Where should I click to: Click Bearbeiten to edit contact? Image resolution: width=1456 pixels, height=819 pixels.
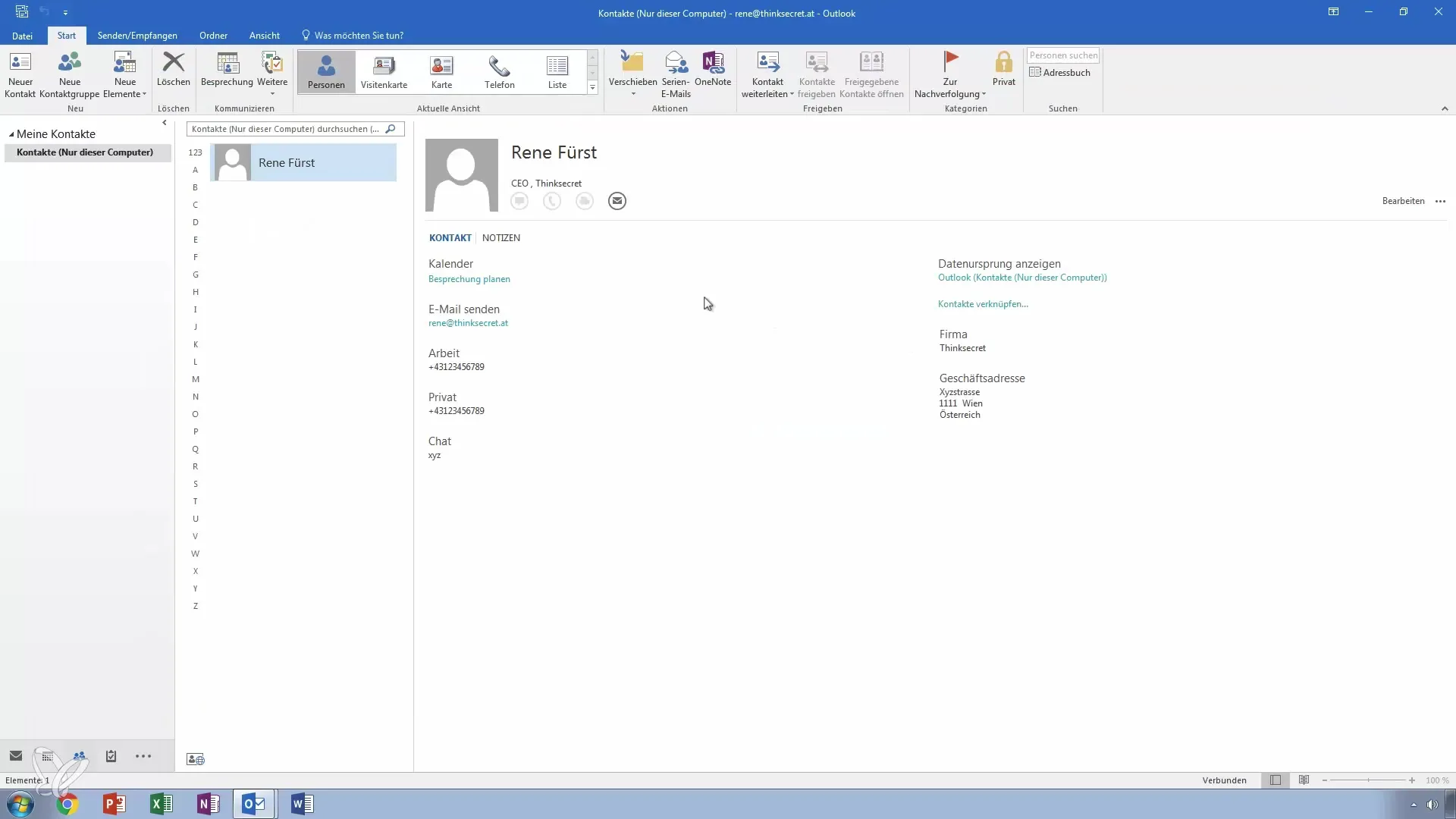click(1403, 201)
